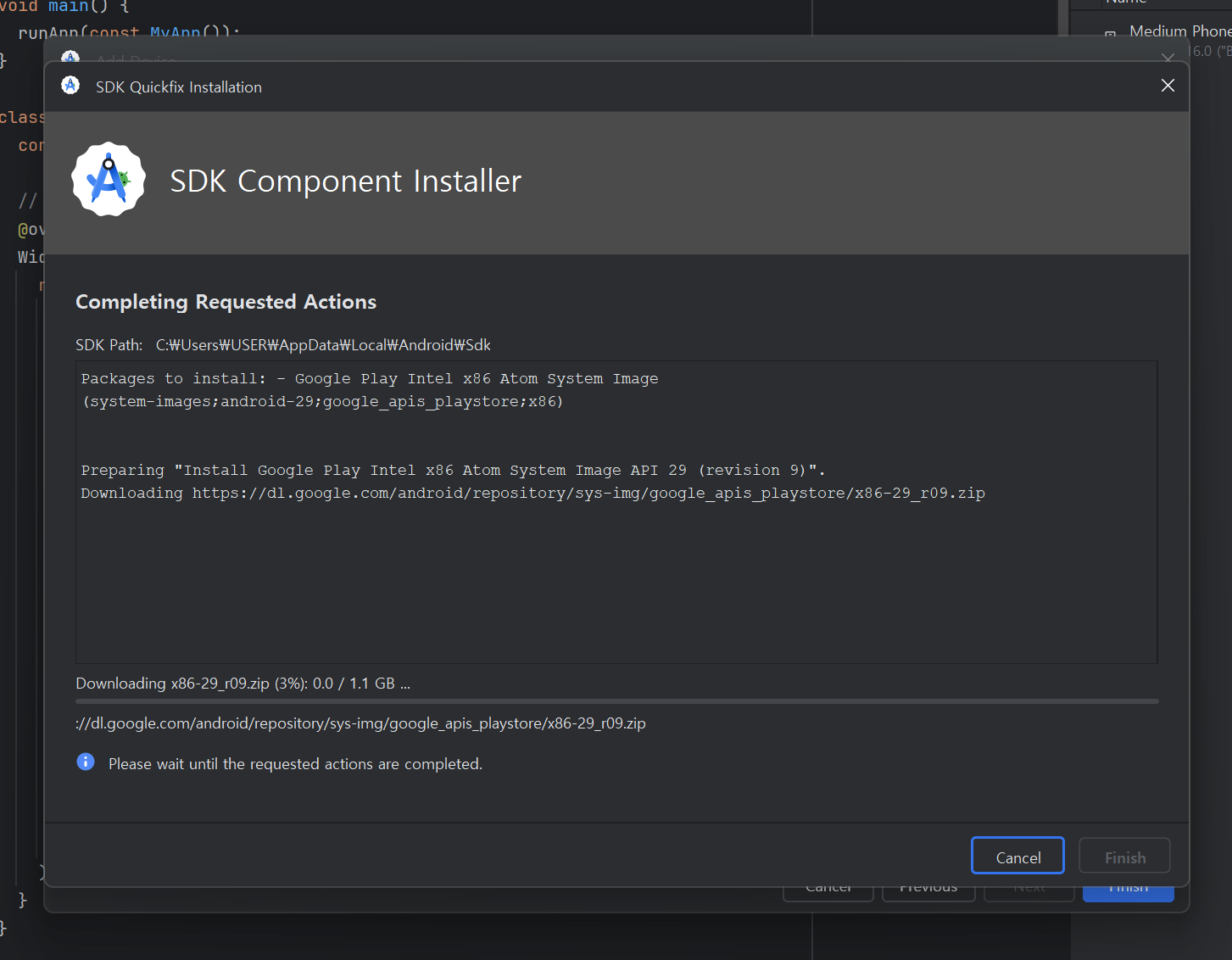The image size is (1232, 960).
Task: Click the 'SDK Path:' label
Action: (x=109, y=345)
